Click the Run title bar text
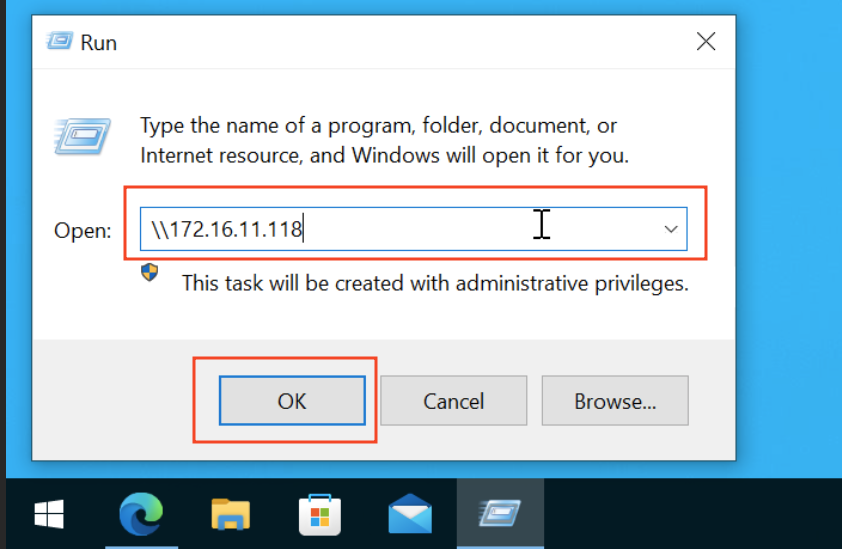 point(99,42)
